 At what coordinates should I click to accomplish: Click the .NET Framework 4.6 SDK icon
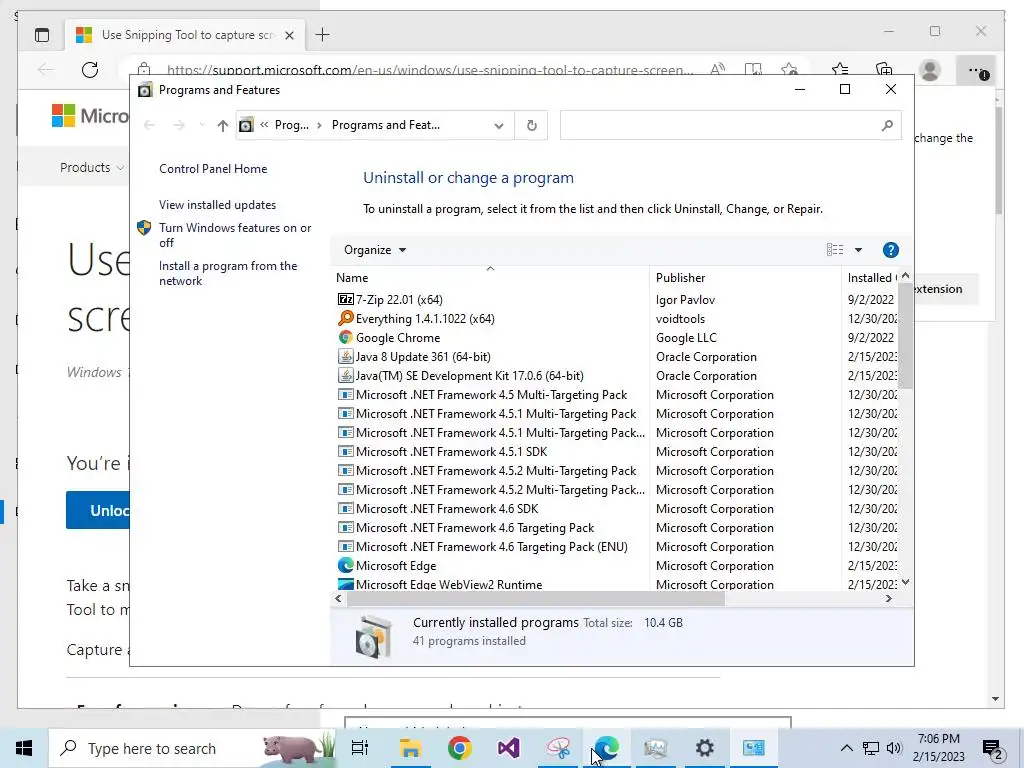pyautogui.click(x=345, y=507)
